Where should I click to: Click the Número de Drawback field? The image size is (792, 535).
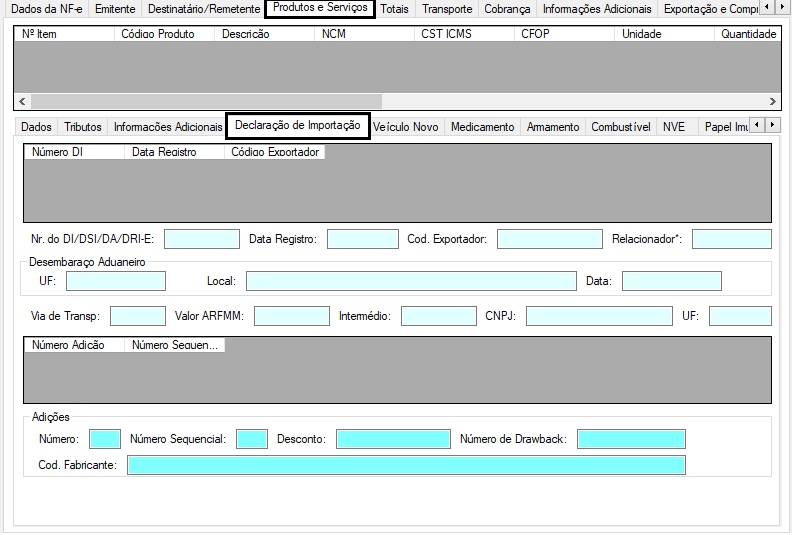(631, 439)
